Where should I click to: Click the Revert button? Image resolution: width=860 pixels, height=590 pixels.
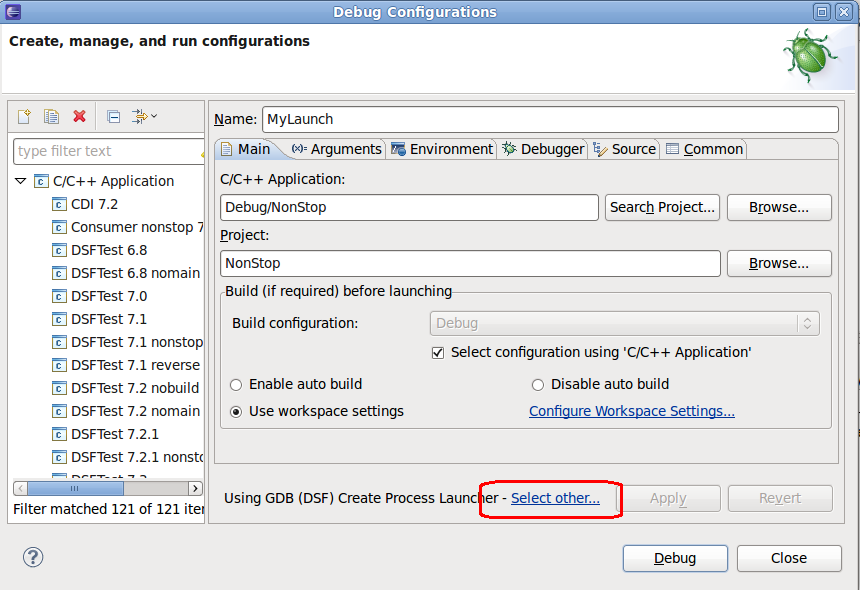pyautogui.click(x=780, y=498)
